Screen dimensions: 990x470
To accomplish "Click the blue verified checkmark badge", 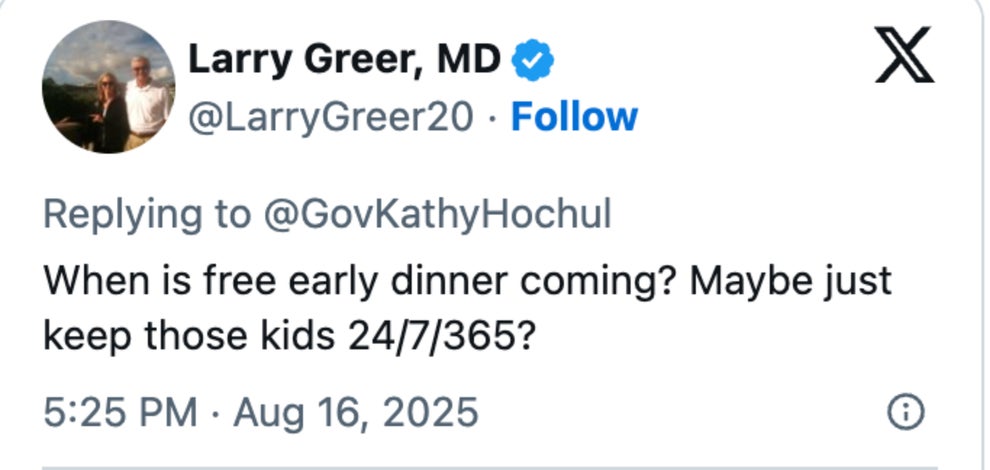I will point(533,61).
